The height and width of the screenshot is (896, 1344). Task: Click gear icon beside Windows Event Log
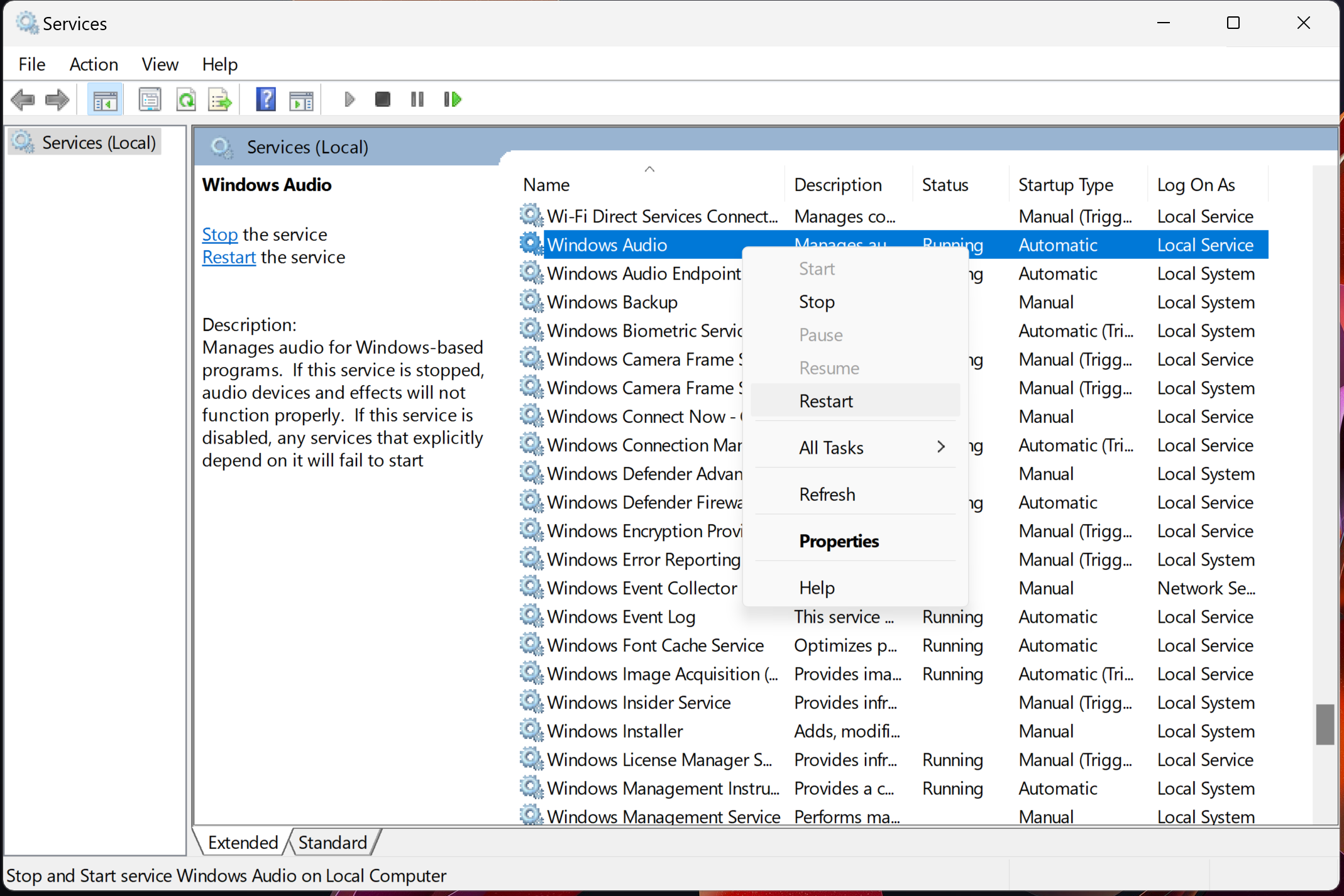[x=532, y=616]
